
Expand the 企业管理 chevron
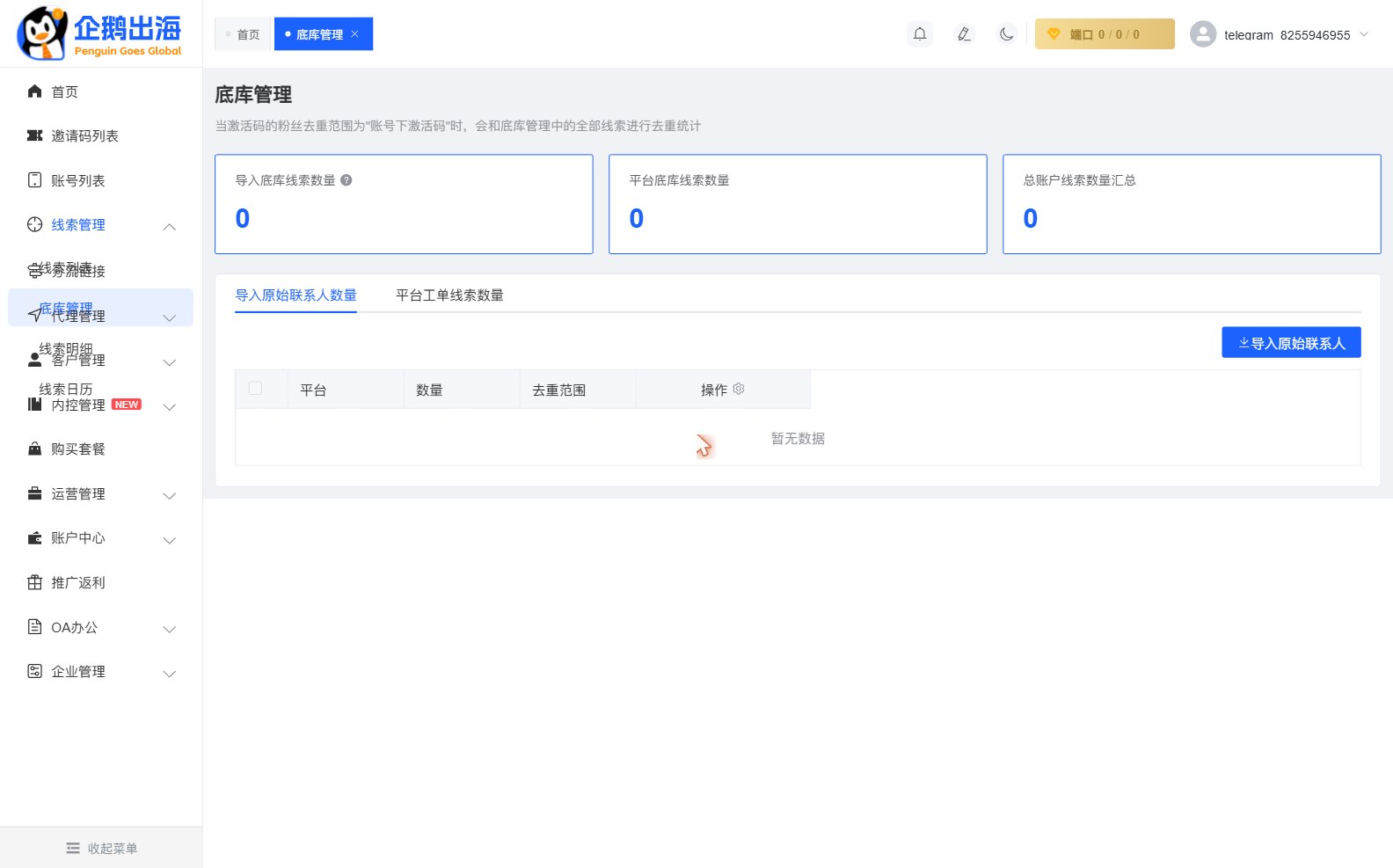[170, 674]
